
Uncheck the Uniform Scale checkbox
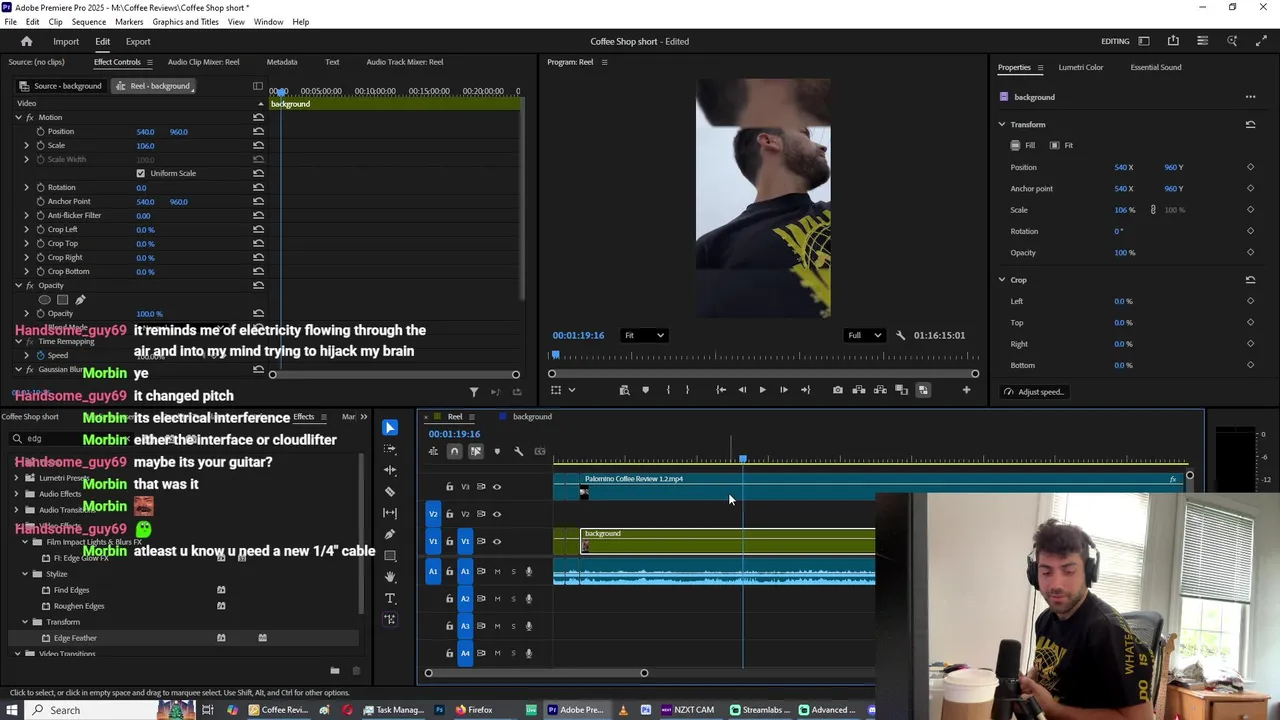click(140, 173)
